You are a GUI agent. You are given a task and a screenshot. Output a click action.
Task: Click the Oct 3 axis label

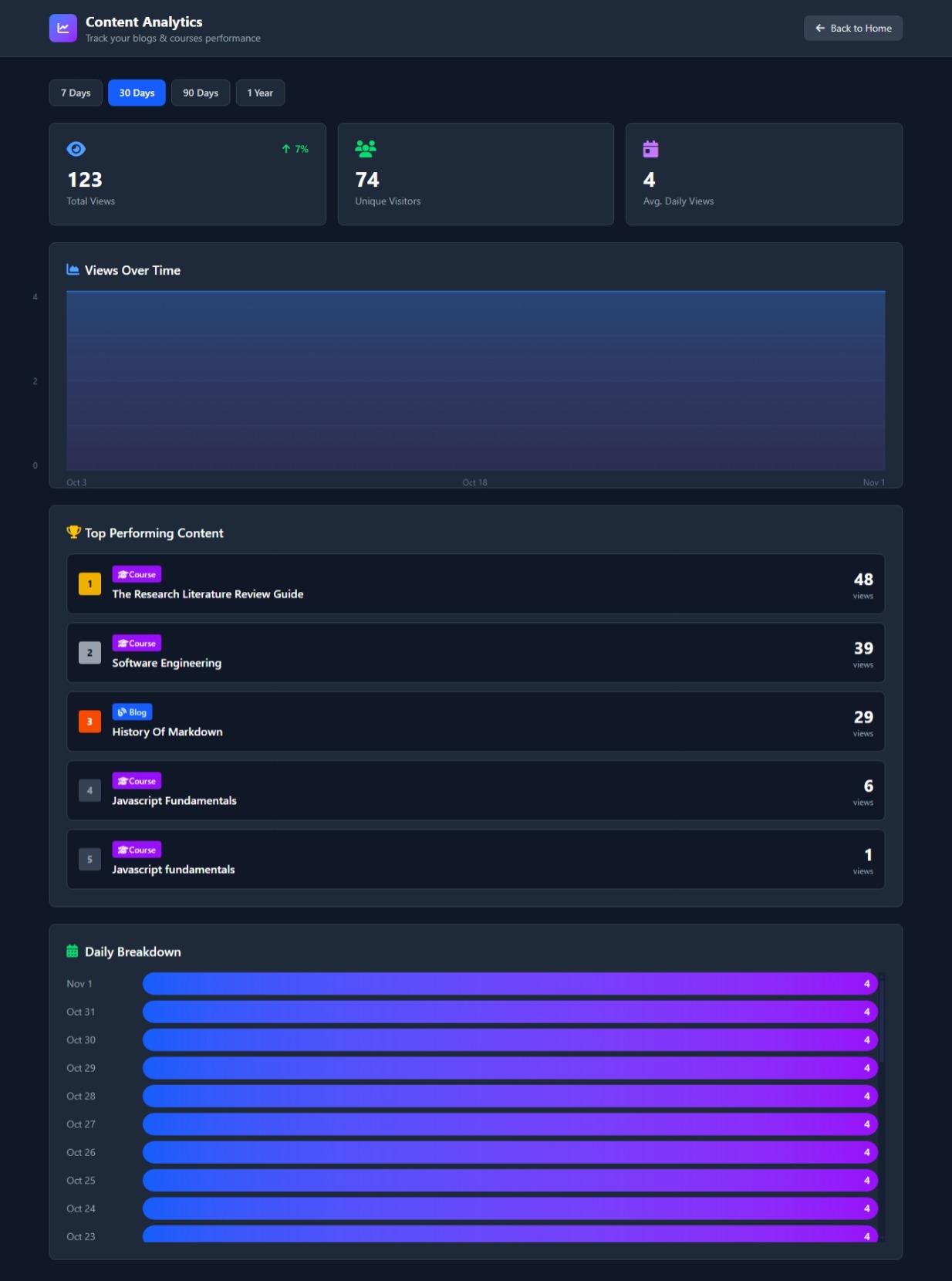tap(76, 482)
